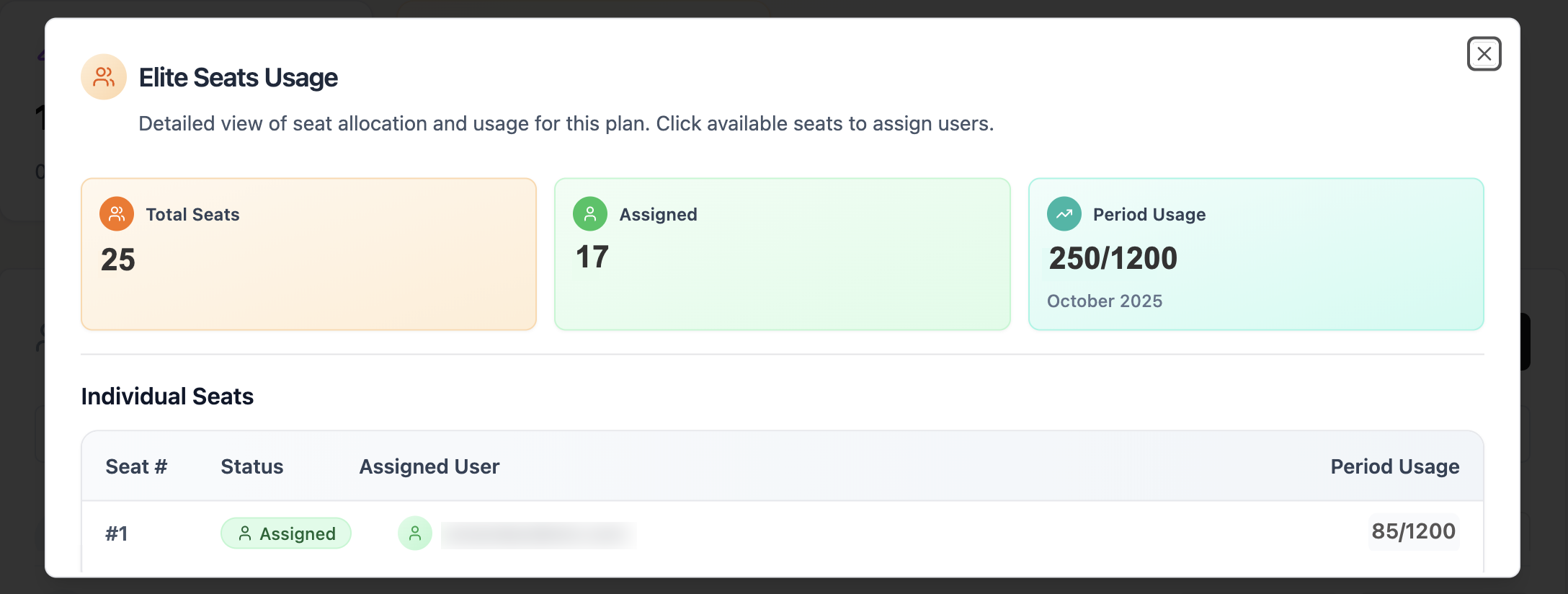Click the October 2025 period label

(x=1104, y=301)
